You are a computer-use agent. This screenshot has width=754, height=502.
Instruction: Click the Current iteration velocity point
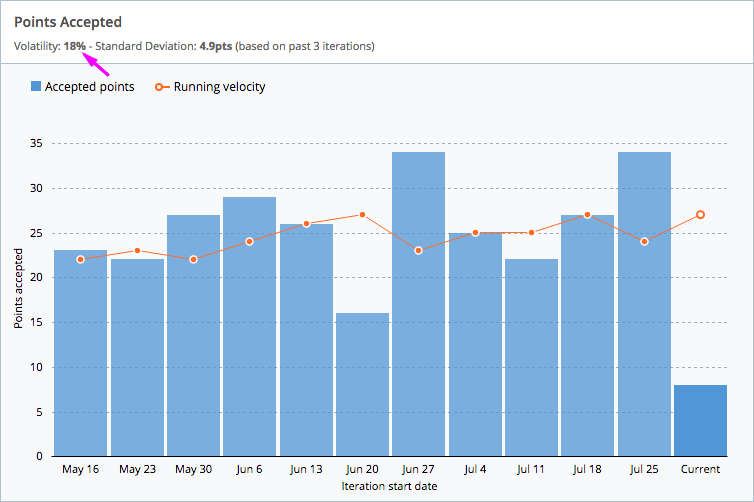point(701,214)
